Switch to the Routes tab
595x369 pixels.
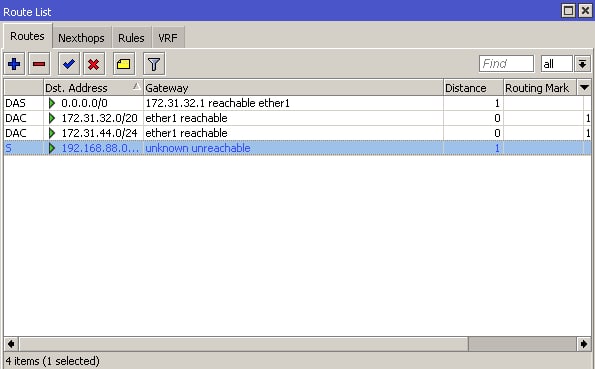coord(27,36)
